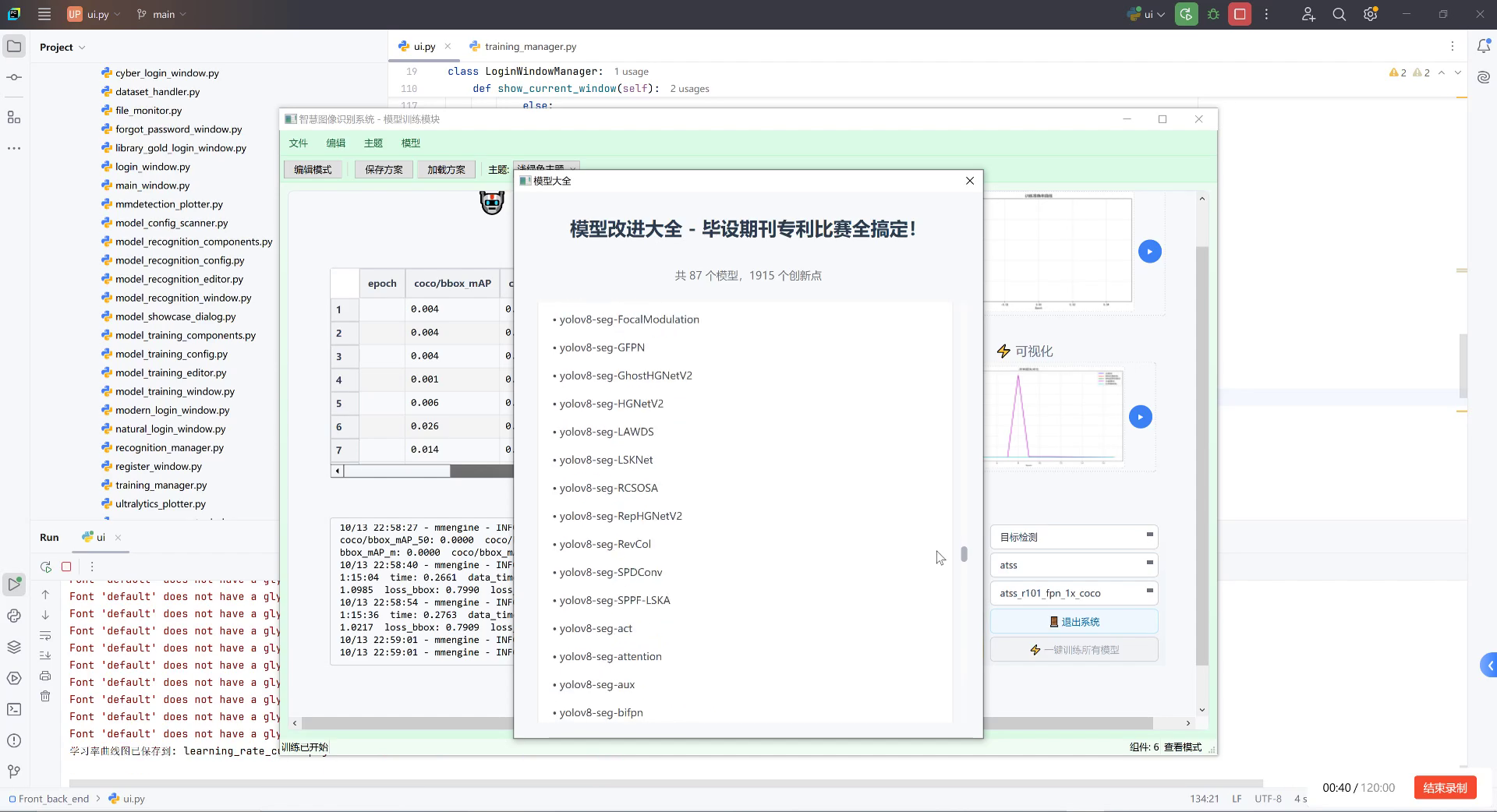This screenshot has height=812, width=1497.
Task: Toggle soft-wrap icon in Run console
Action: click(45, 635)
